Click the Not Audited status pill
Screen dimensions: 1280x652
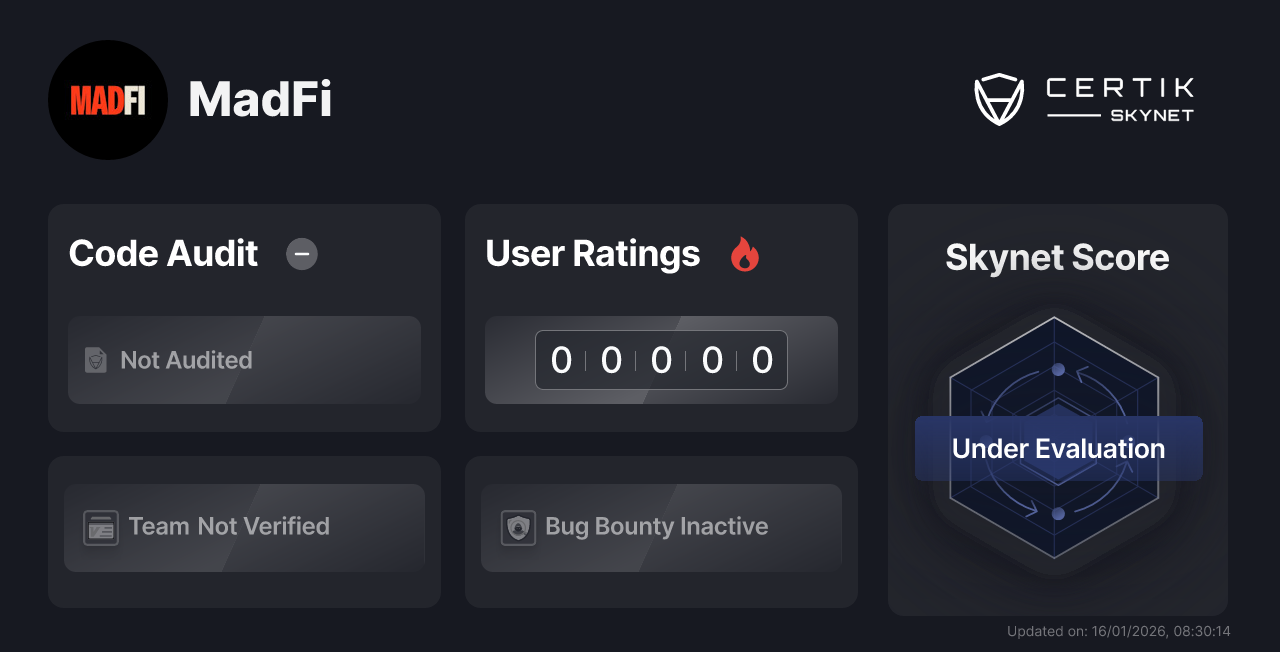(x=244, y=360)
